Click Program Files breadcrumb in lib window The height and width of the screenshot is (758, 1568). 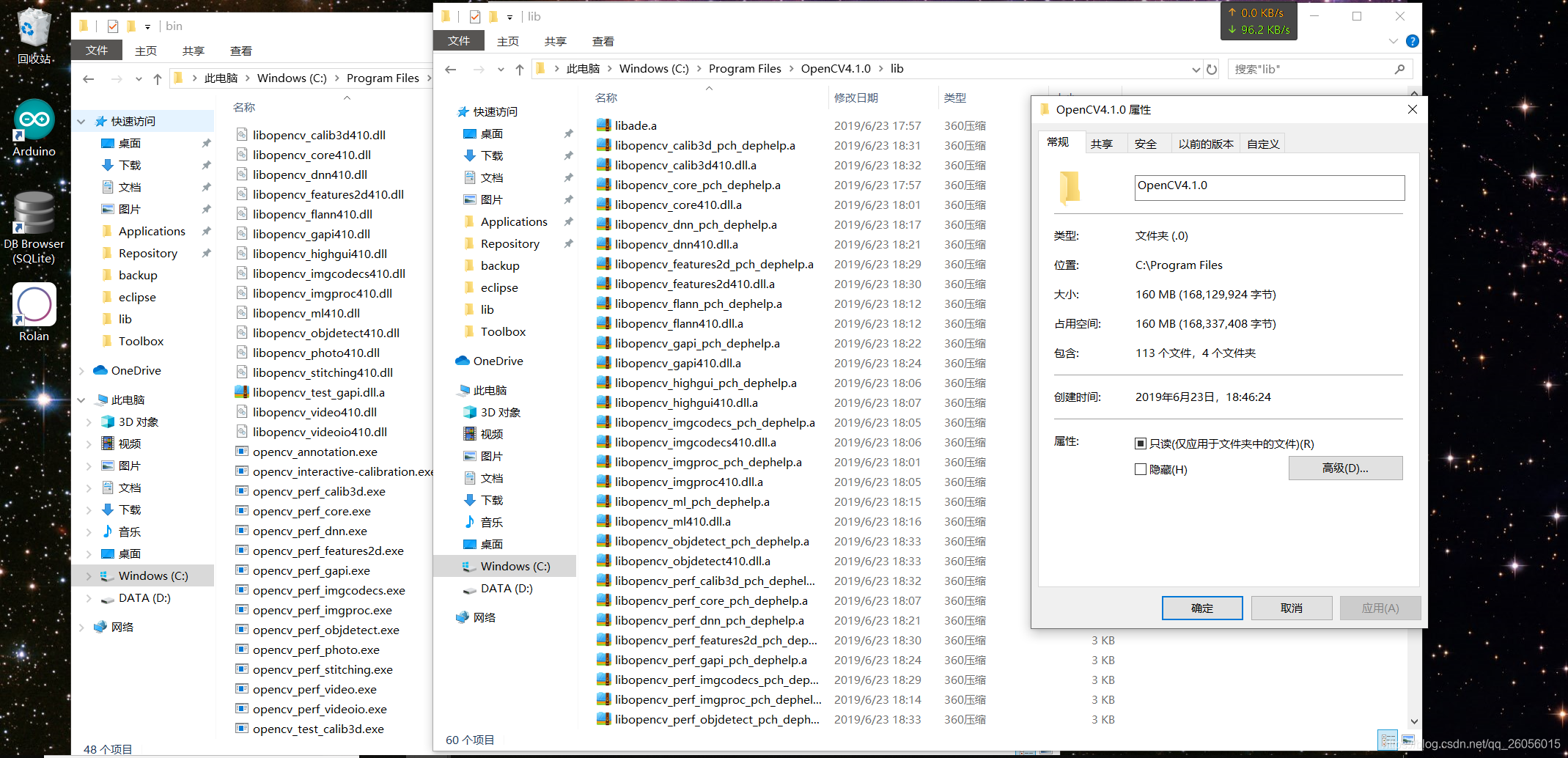[x=745, y=68]
